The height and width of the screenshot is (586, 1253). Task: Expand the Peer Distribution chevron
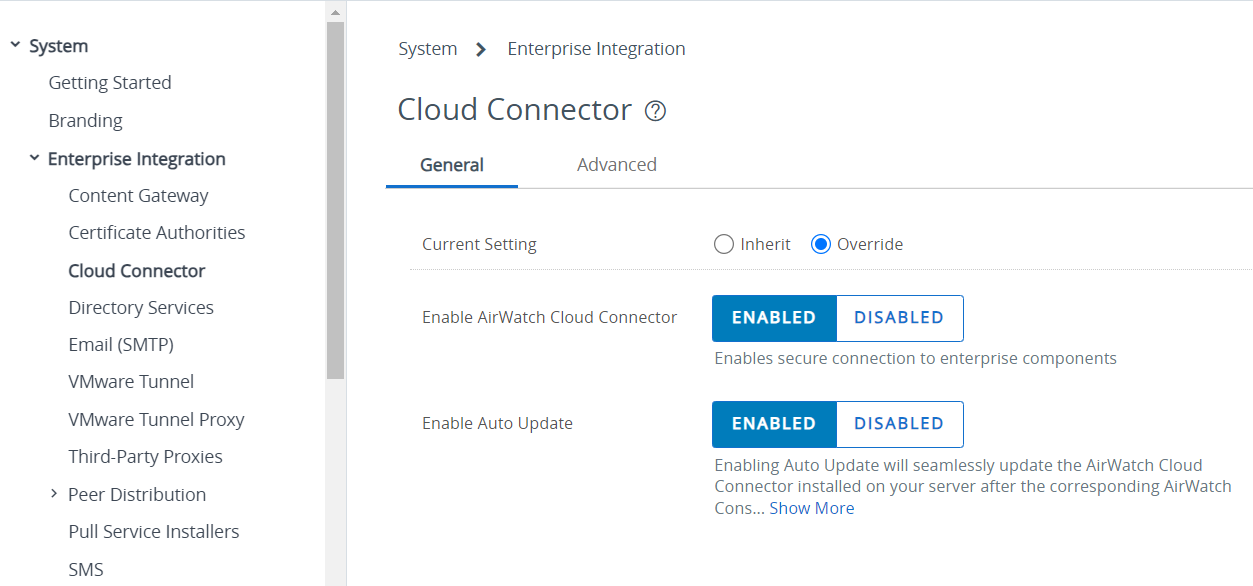pyautogui.click(x=54, y=494)
